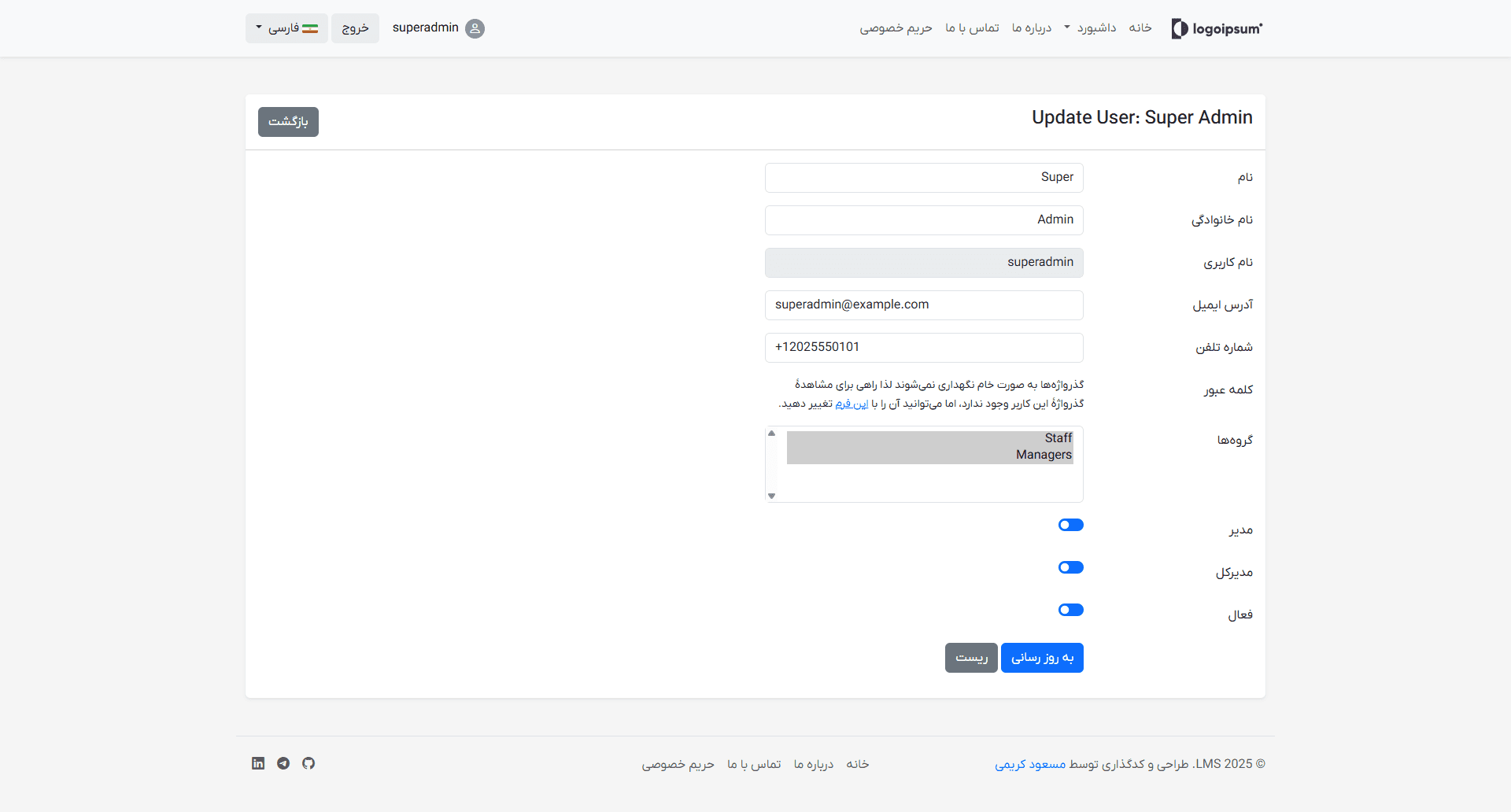Submit with the به روز رسانی button
The image size is (1511, 812).
click(1042, 658)
